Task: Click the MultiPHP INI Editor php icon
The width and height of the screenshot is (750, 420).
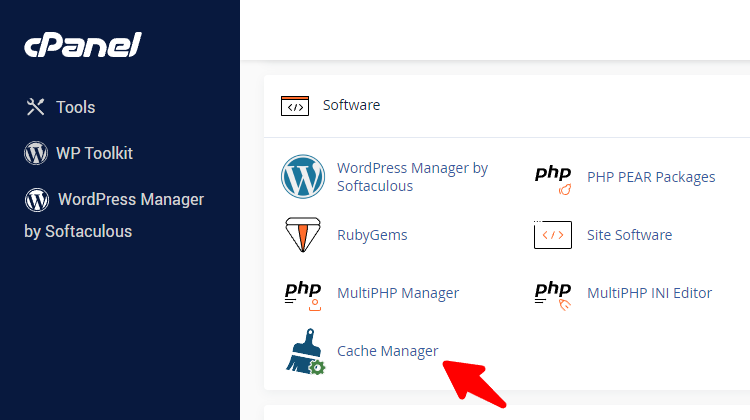Action: click(x=553, y=295)
